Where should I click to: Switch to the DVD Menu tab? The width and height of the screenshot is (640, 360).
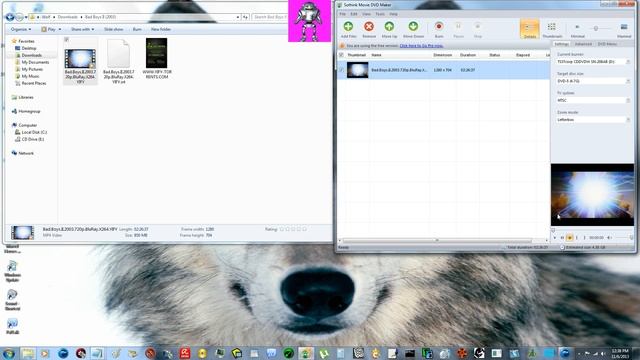607,44
